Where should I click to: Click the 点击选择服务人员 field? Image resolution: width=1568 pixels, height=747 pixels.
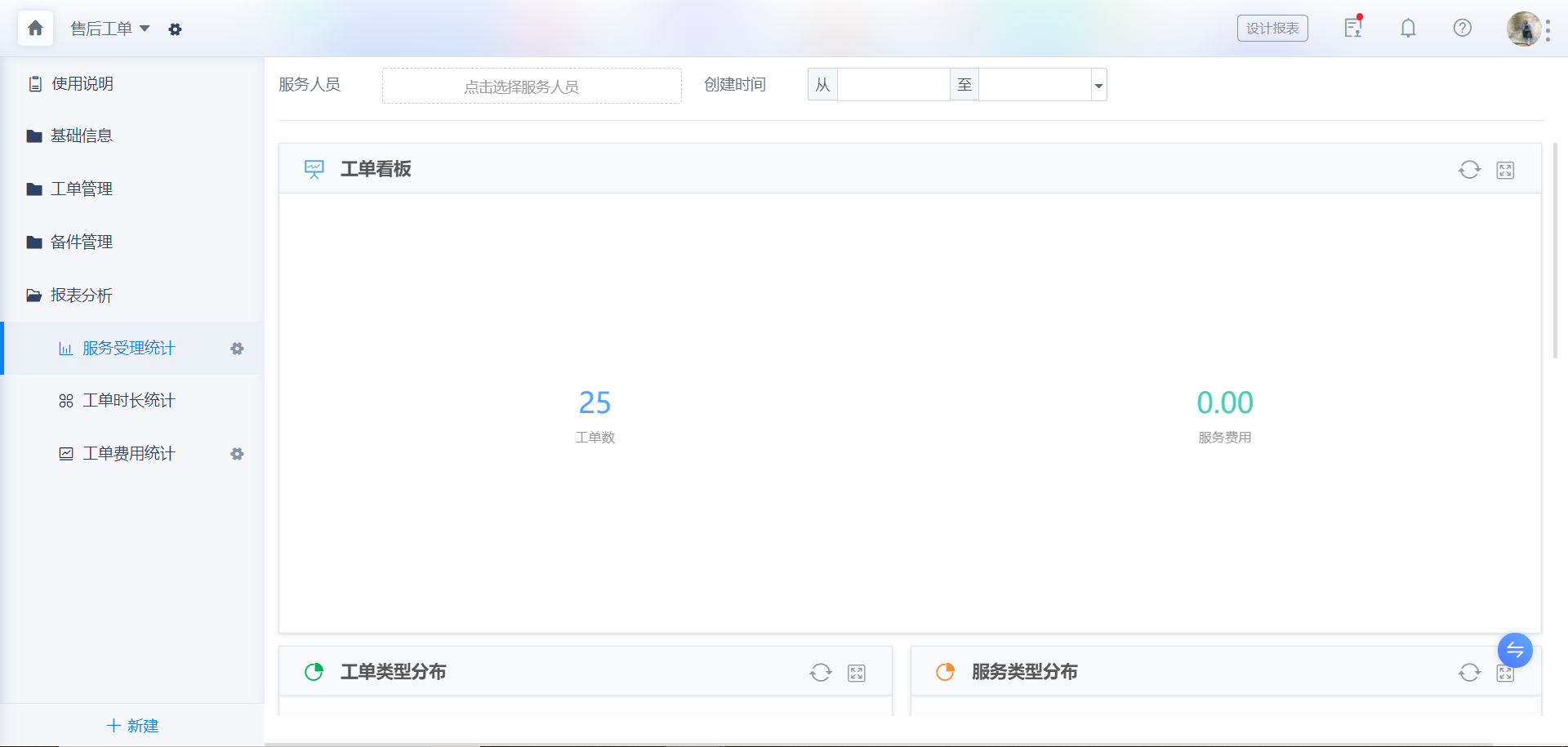coord(532,86)
